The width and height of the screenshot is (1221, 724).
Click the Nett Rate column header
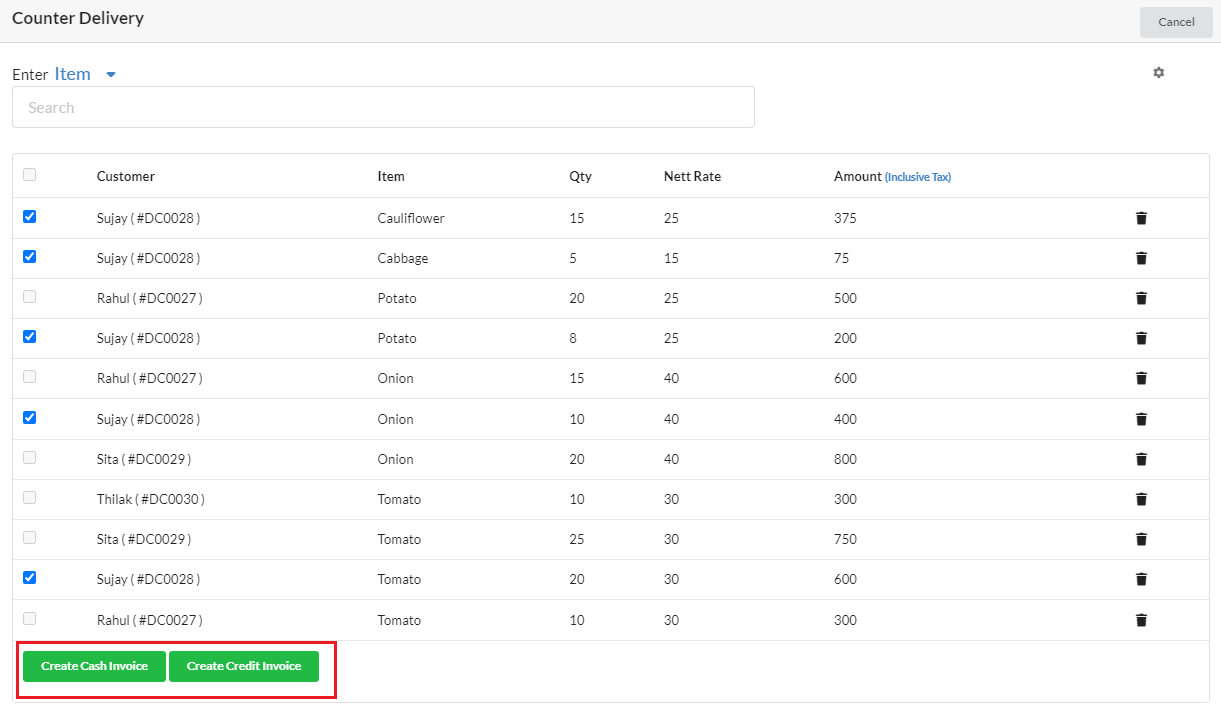point(692,176)
